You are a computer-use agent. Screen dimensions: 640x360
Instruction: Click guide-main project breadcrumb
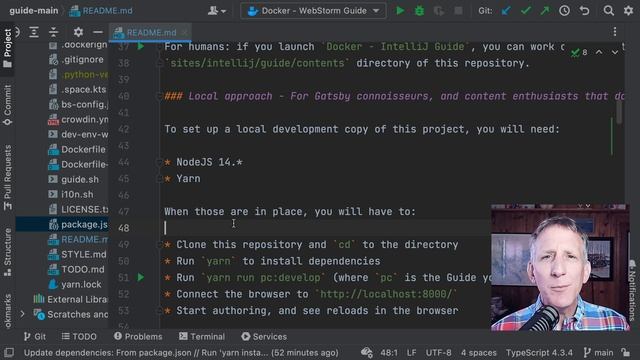pyautogui.click(x=33, y=11)
